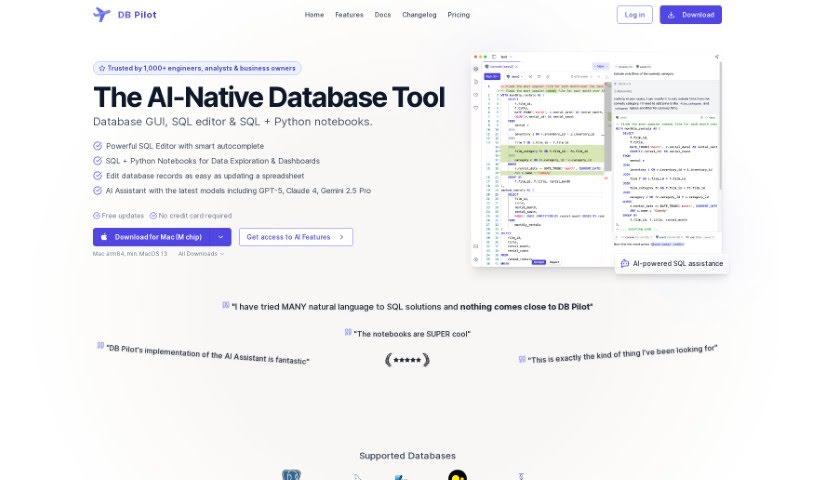Click the Supported Databases heading
The width and height of the screenshot is (815, 480).
(408, 456)
